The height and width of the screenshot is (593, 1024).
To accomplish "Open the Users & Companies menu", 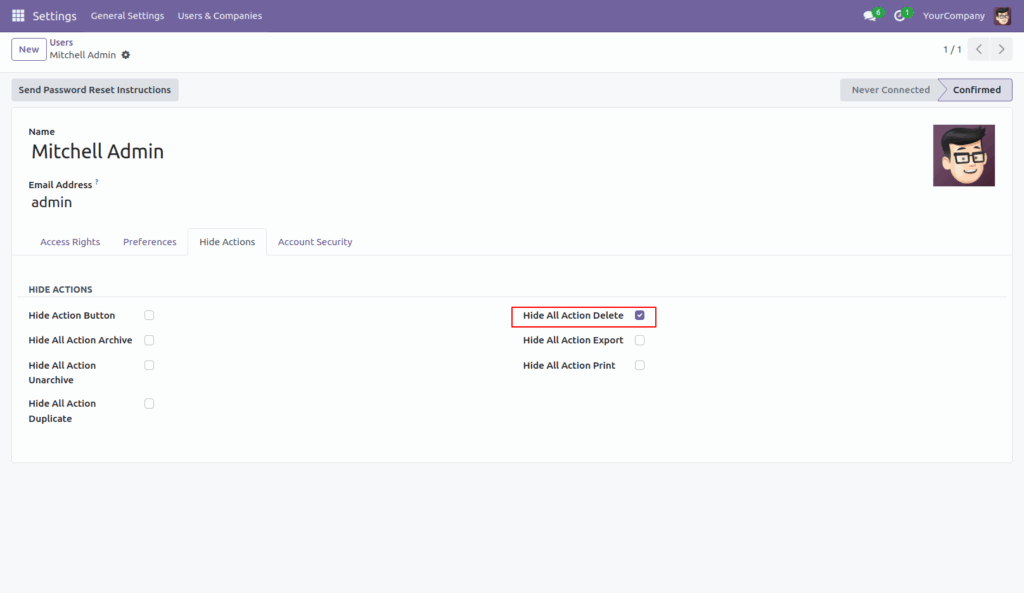I will coord(219,15).
